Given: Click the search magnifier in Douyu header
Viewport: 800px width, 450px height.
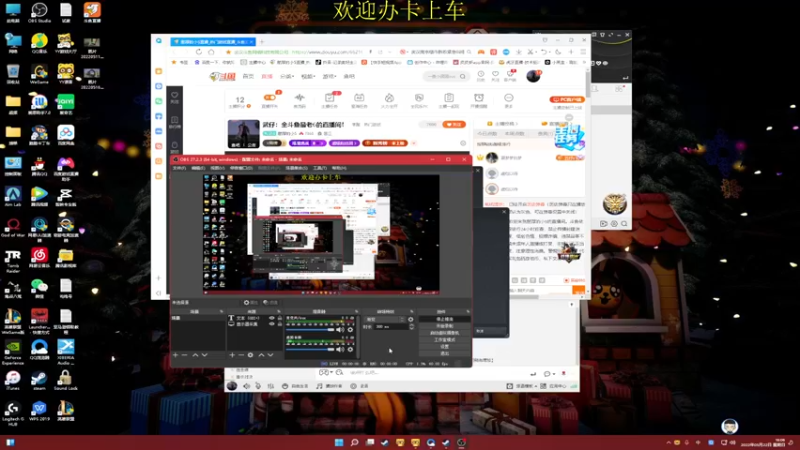Looking at the screenshot, I should click(x=463, y=76).
